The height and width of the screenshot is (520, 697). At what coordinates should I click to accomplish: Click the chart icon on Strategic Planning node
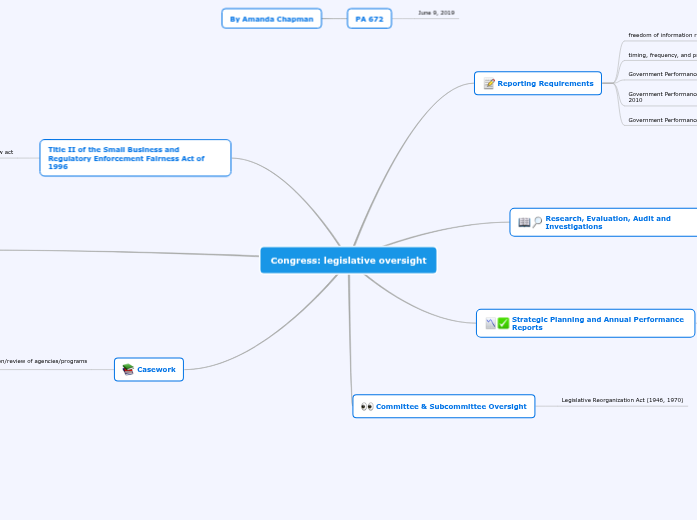(490, 323)
